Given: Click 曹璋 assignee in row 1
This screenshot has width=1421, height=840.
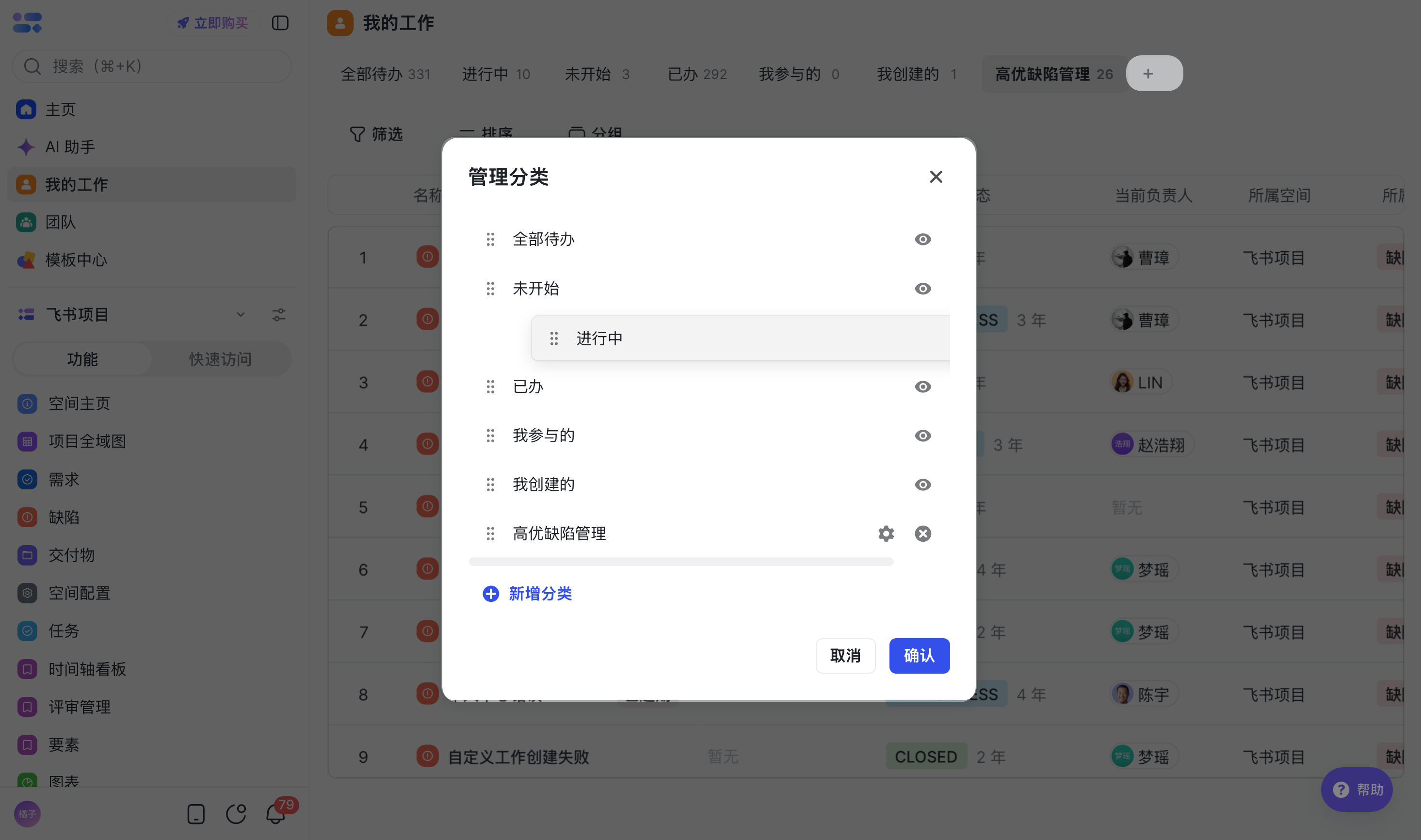Looking at the screenshot, I should click(1144, 258).
